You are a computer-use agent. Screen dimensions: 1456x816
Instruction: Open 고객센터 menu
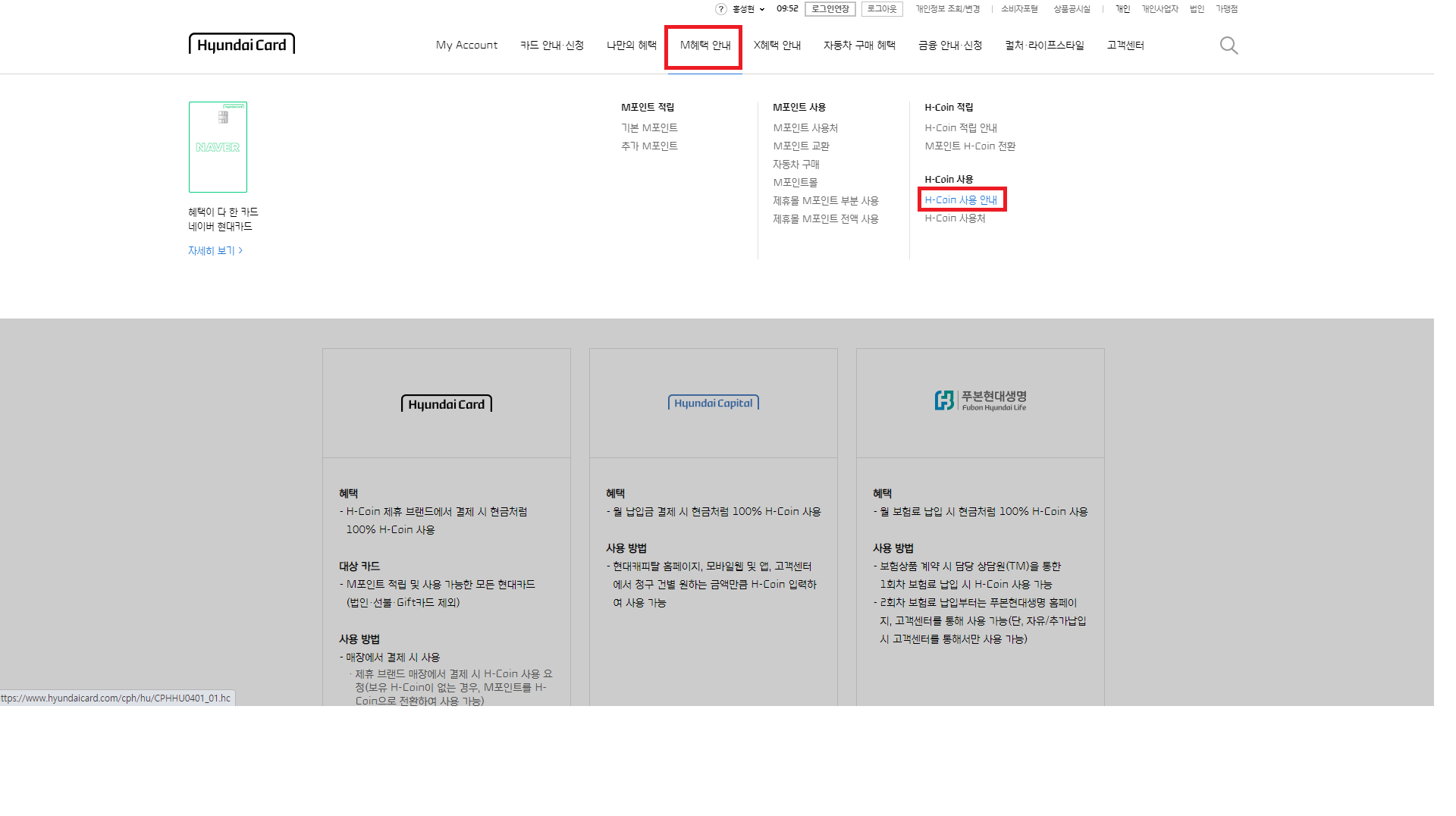[x=1125, y=46]
